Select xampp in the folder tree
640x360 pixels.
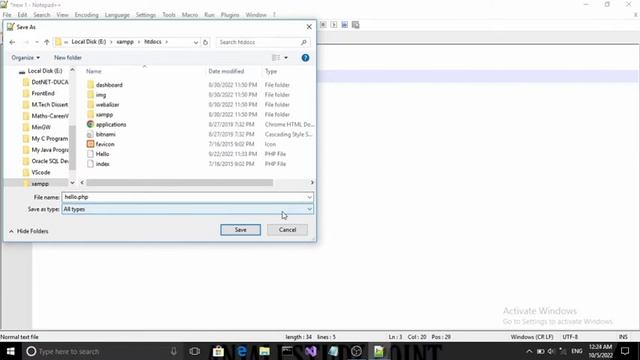coord(40,184)
